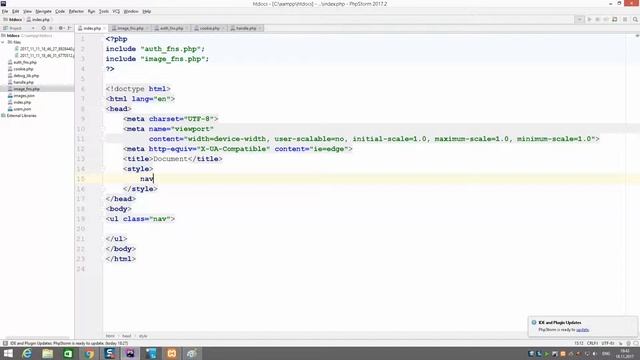Click the cursor position indicator in status bar

click(x=578, y=343)
